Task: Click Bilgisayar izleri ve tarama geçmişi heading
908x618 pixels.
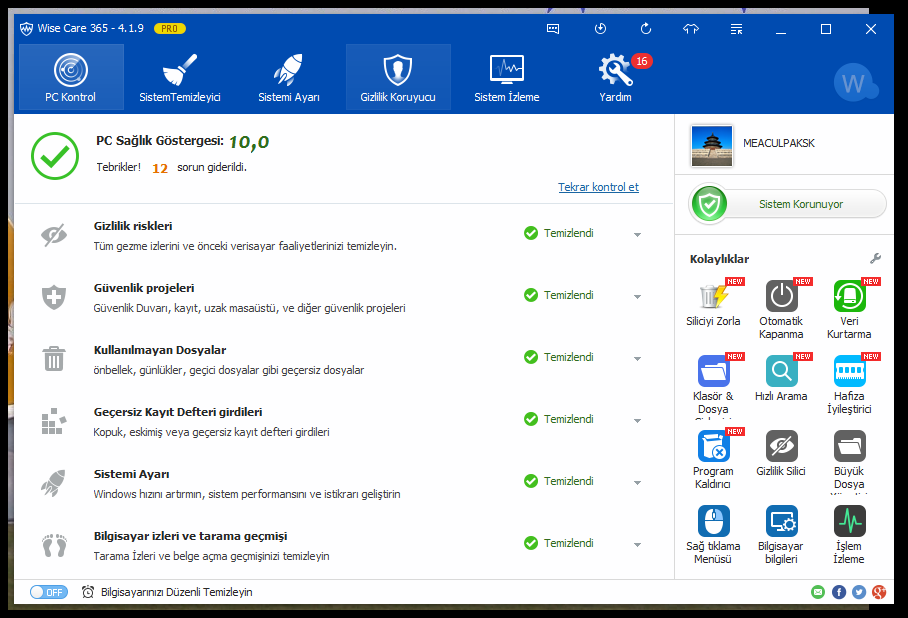Action: pos(191,536)
